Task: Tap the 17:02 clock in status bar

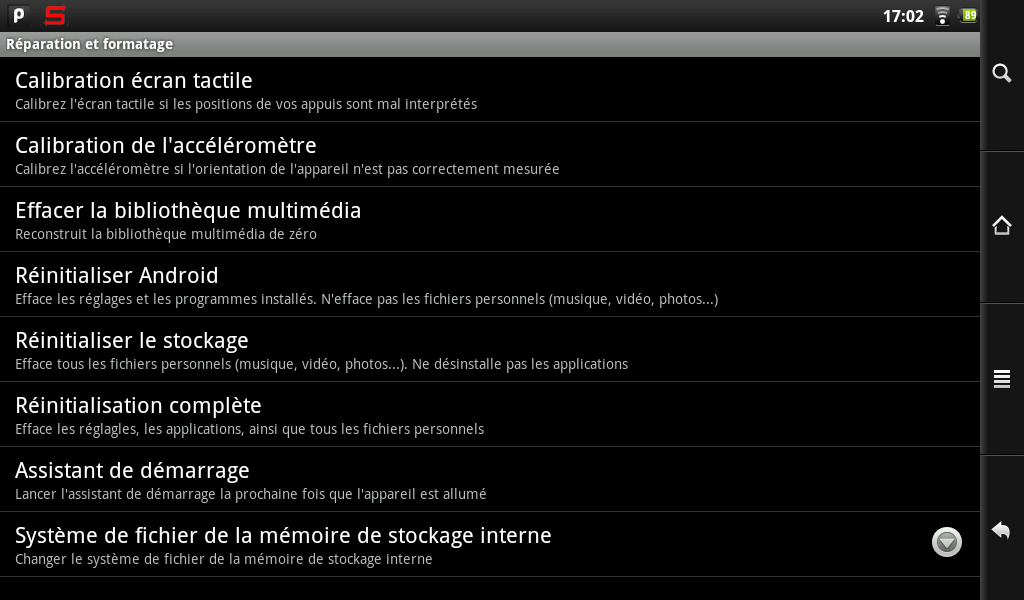Action: coord(903,16)
